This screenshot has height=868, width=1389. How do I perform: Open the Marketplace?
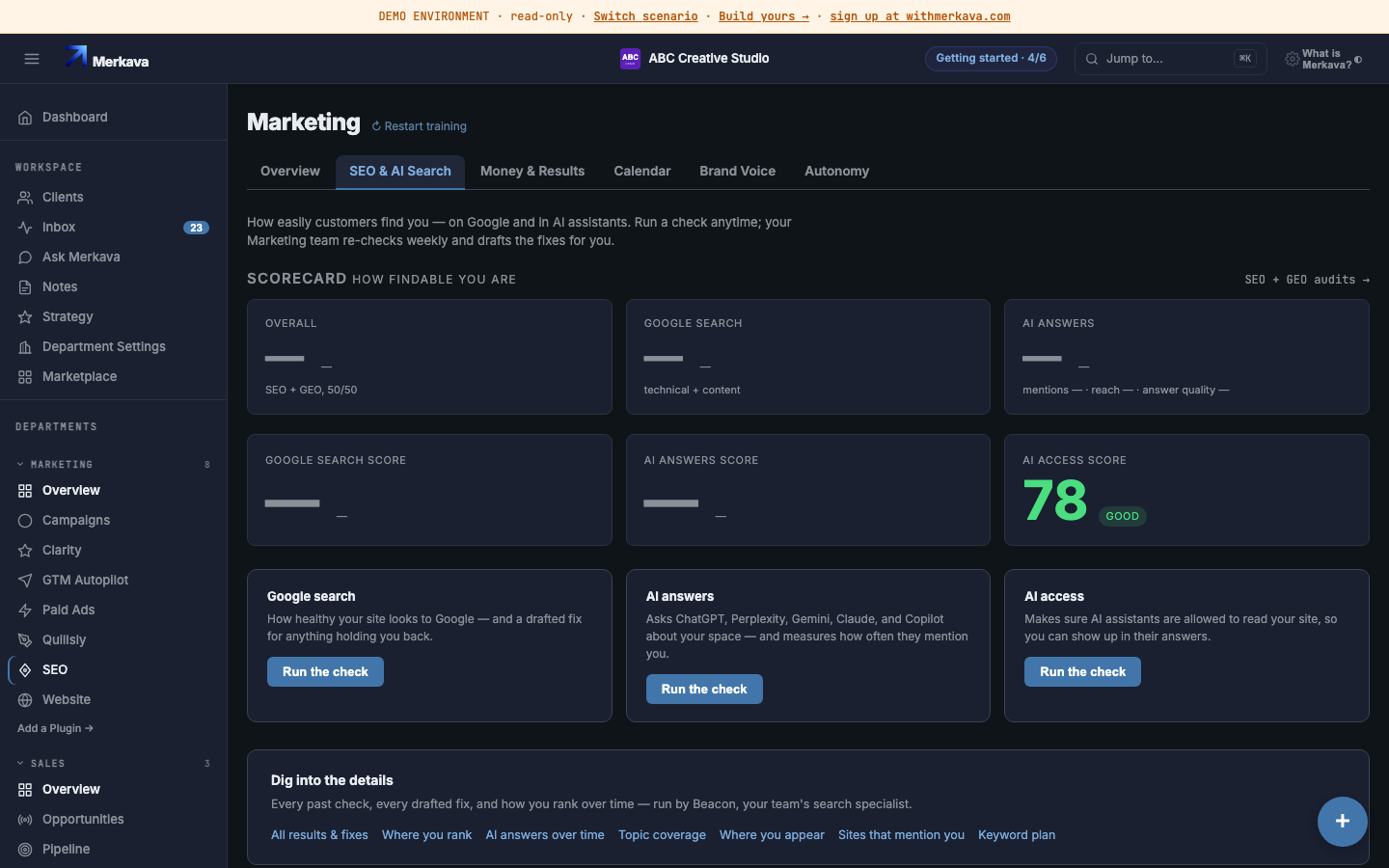114,377
